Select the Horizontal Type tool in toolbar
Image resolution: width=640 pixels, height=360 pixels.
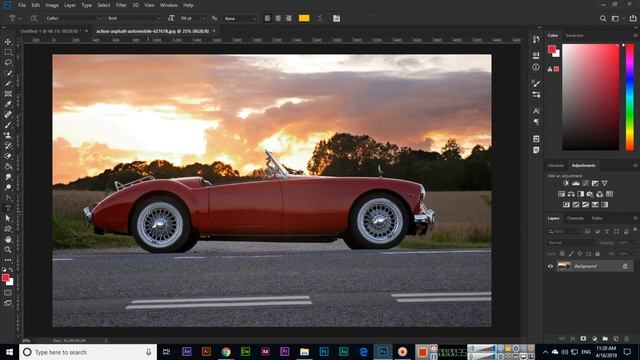(8, 208)
